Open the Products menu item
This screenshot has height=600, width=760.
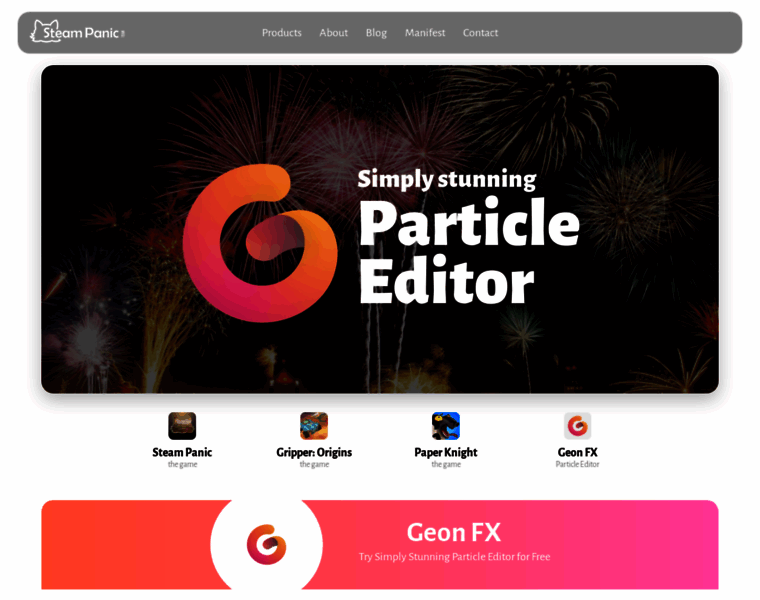pos(282,32)
